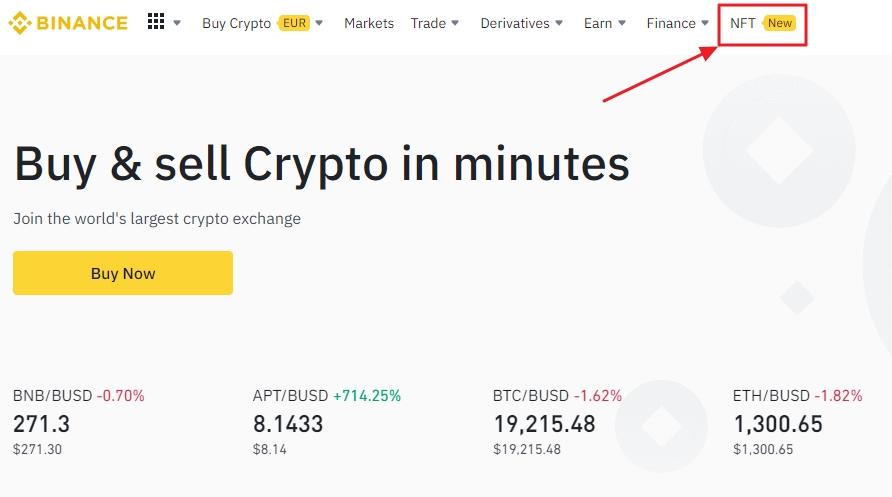This screenshot has width=892, height=497.
Task: Click the NFT menu item
Action: (x=743, y=23)
